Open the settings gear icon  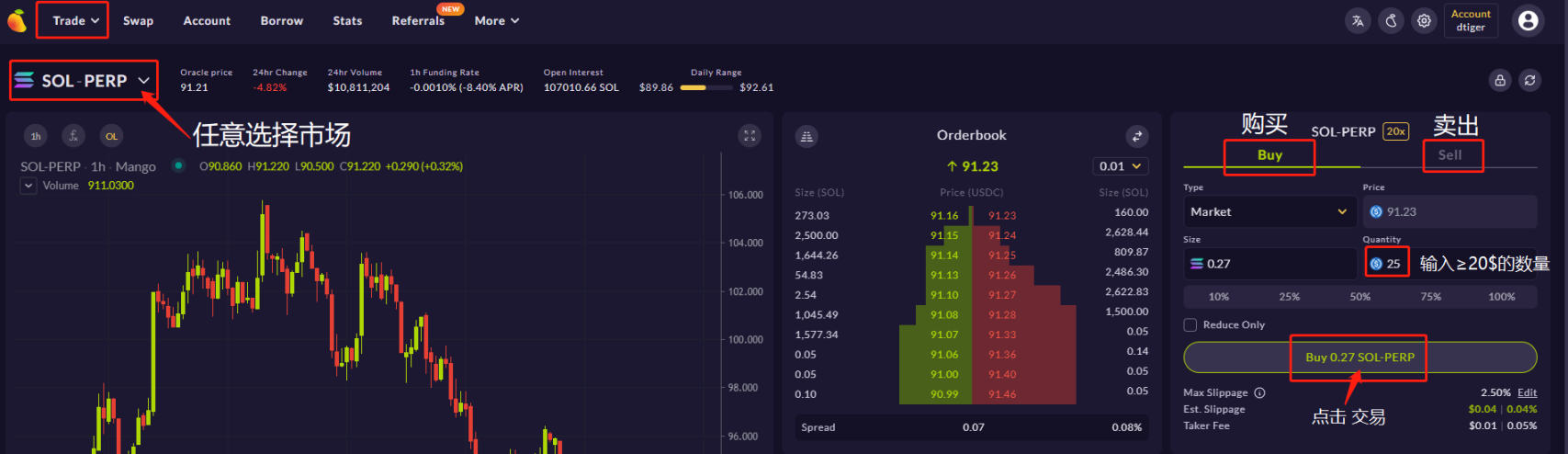coord(1424,21)
